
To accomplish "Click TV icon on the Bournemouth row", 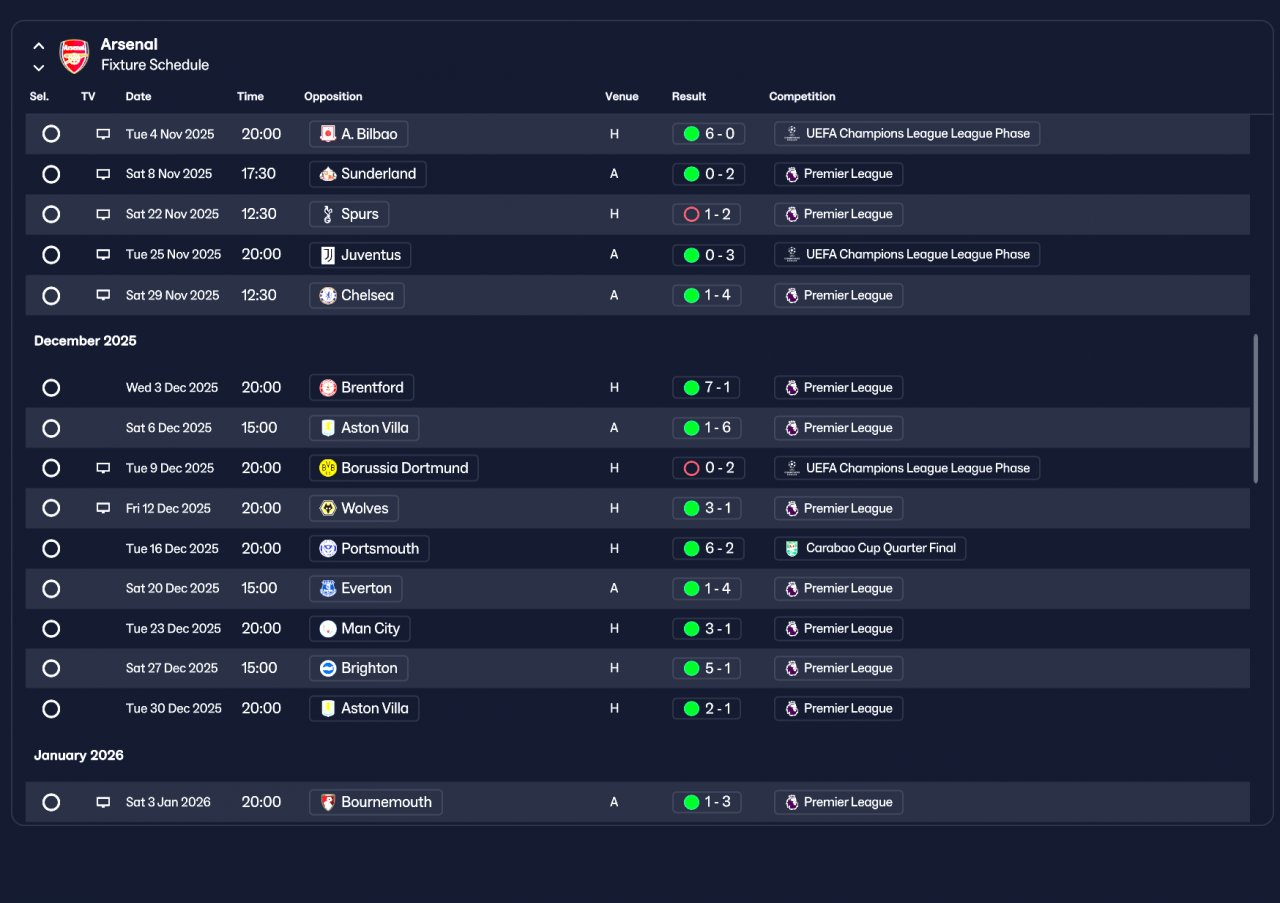I will pyautogui.click(x=103, y=802).
